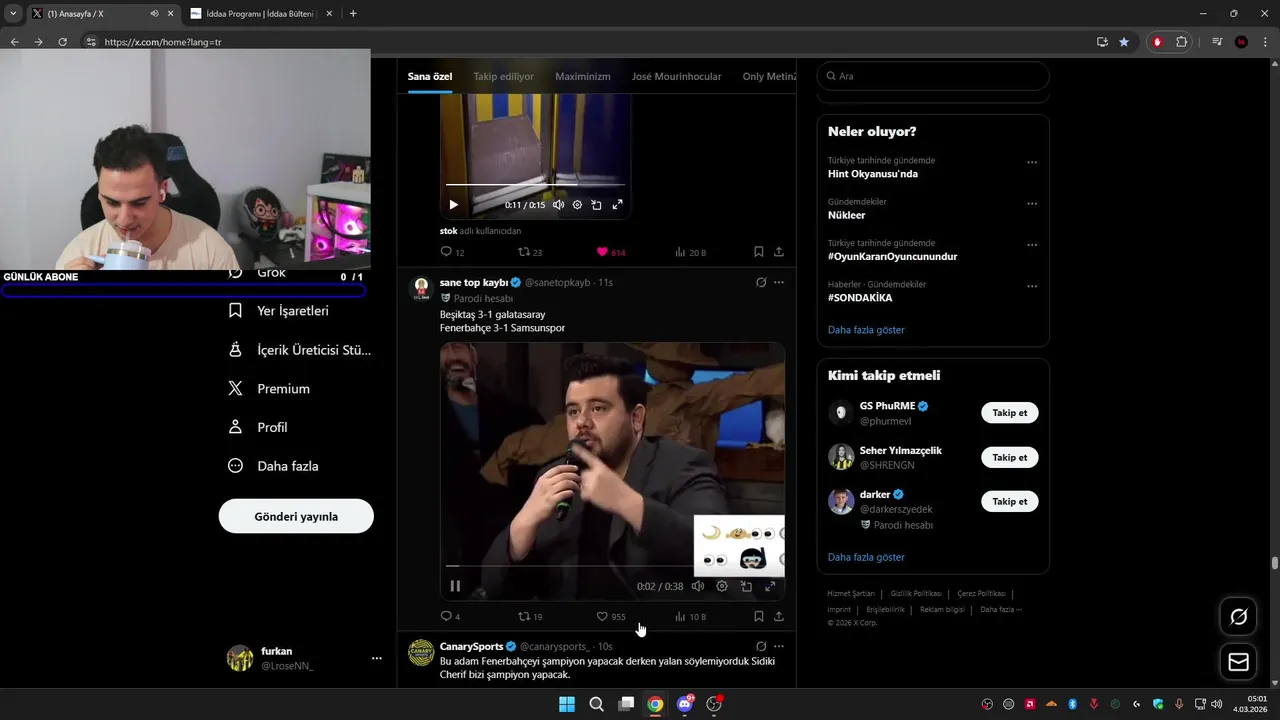Open account menu dots next to furkan
1280x720 pixels.
pyautogui.click(x=377, y=658)
